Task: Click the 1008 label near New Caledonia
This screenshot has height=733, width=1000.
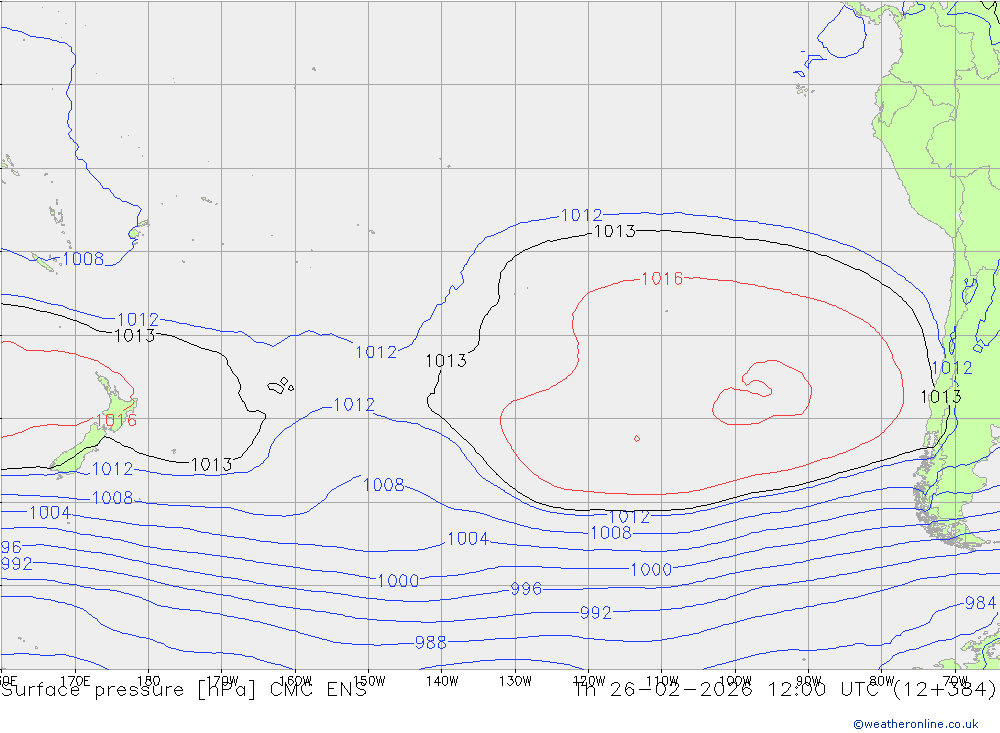Action: point(83,259)
